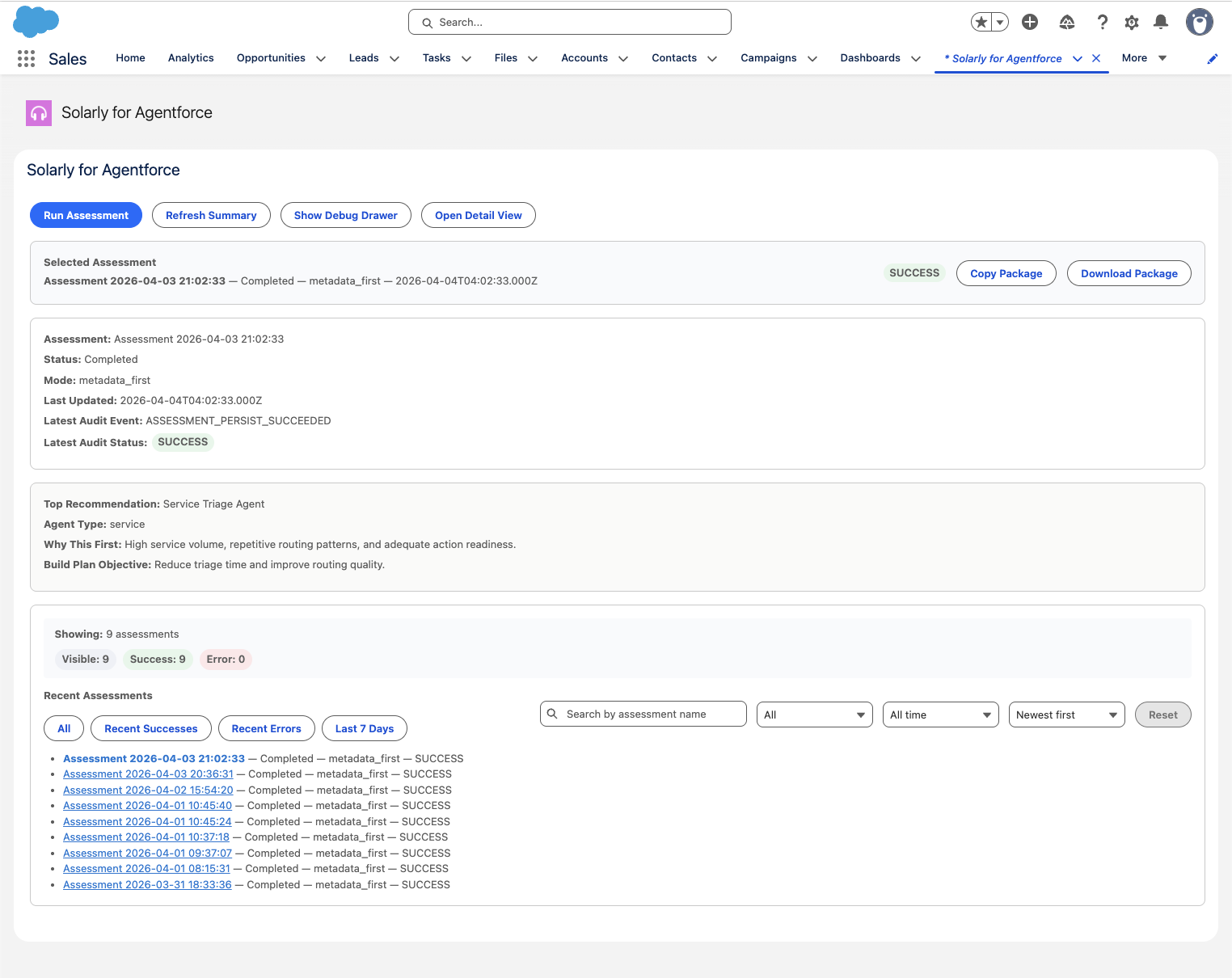The height and width of the screenshot is (978, 1232).
Task: Open the Setup gear icon
Action: (x=1132, y=23)
